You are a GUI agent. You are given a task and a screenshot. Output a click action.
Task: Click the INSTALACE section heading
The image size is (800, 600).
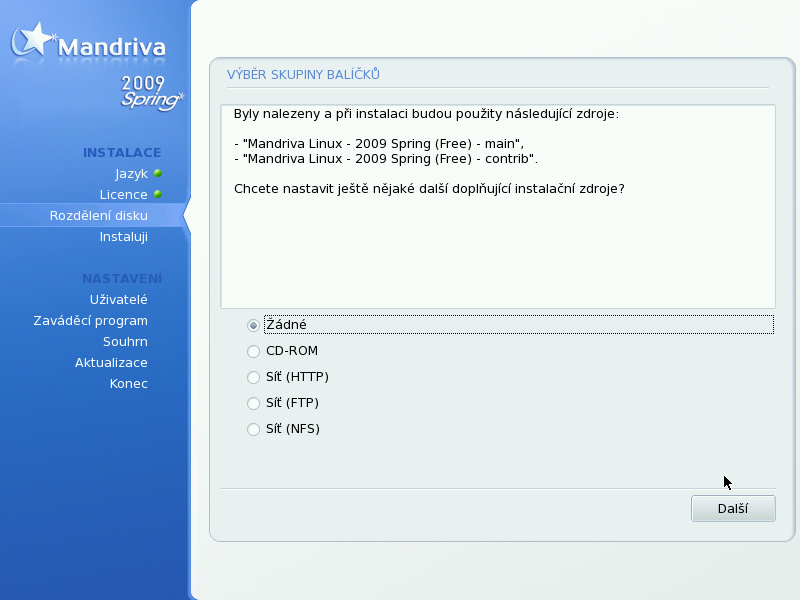coord(122,153)
